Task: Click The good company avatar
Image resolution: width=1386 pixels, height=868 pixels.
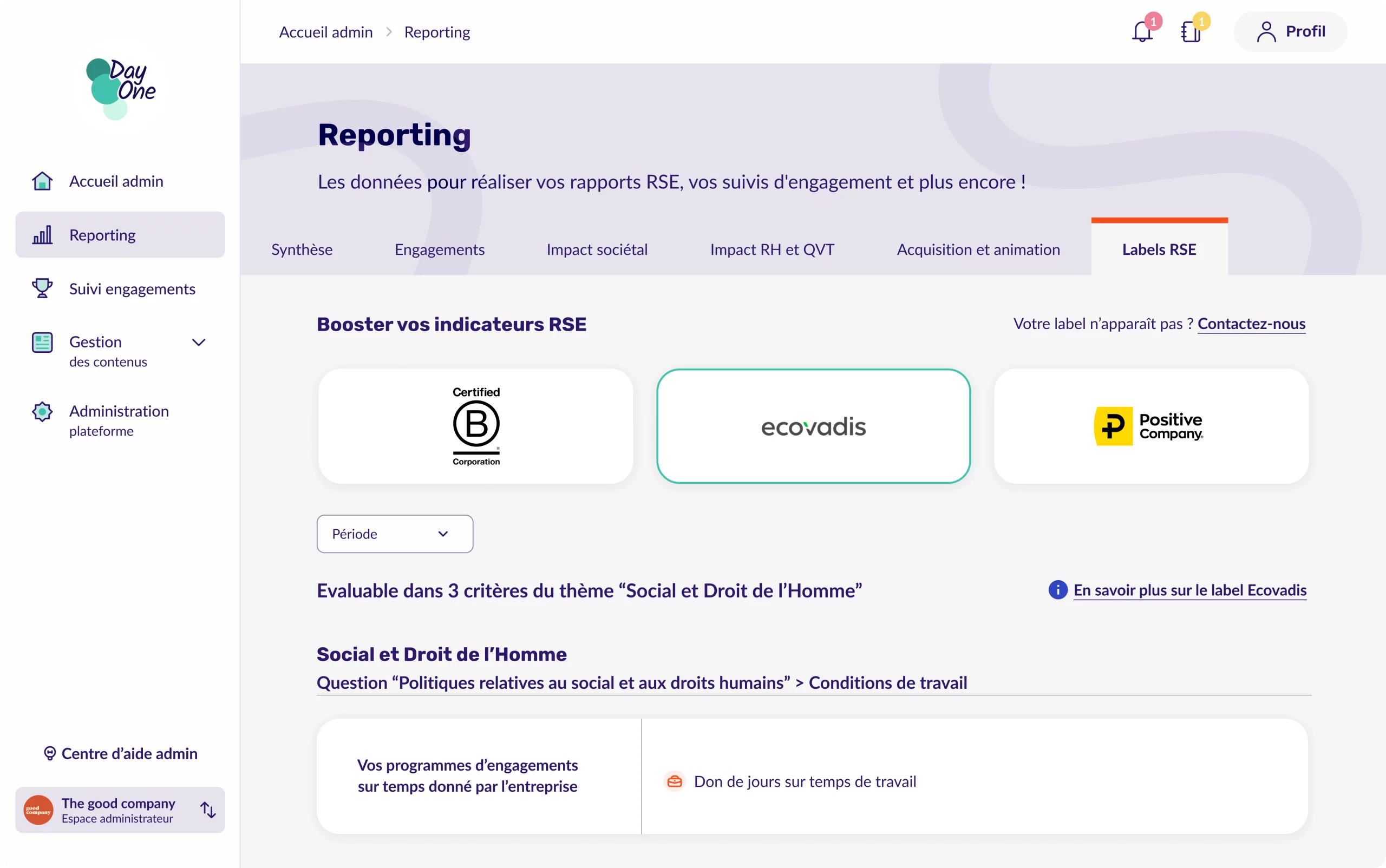Action: [x=38, y=810]
